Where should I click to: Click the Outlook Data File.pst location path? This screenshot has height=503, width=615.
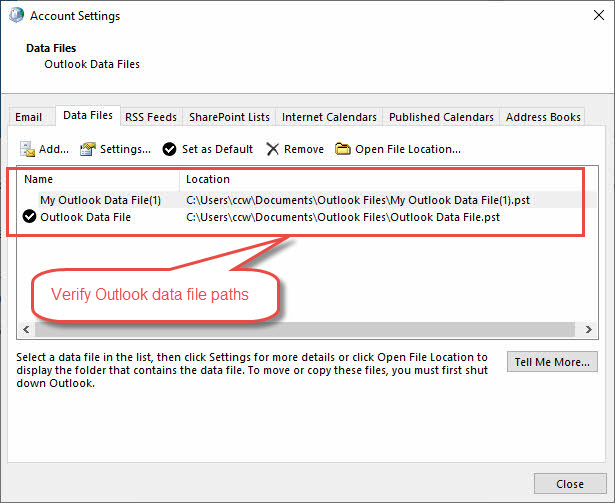[343, 217]
